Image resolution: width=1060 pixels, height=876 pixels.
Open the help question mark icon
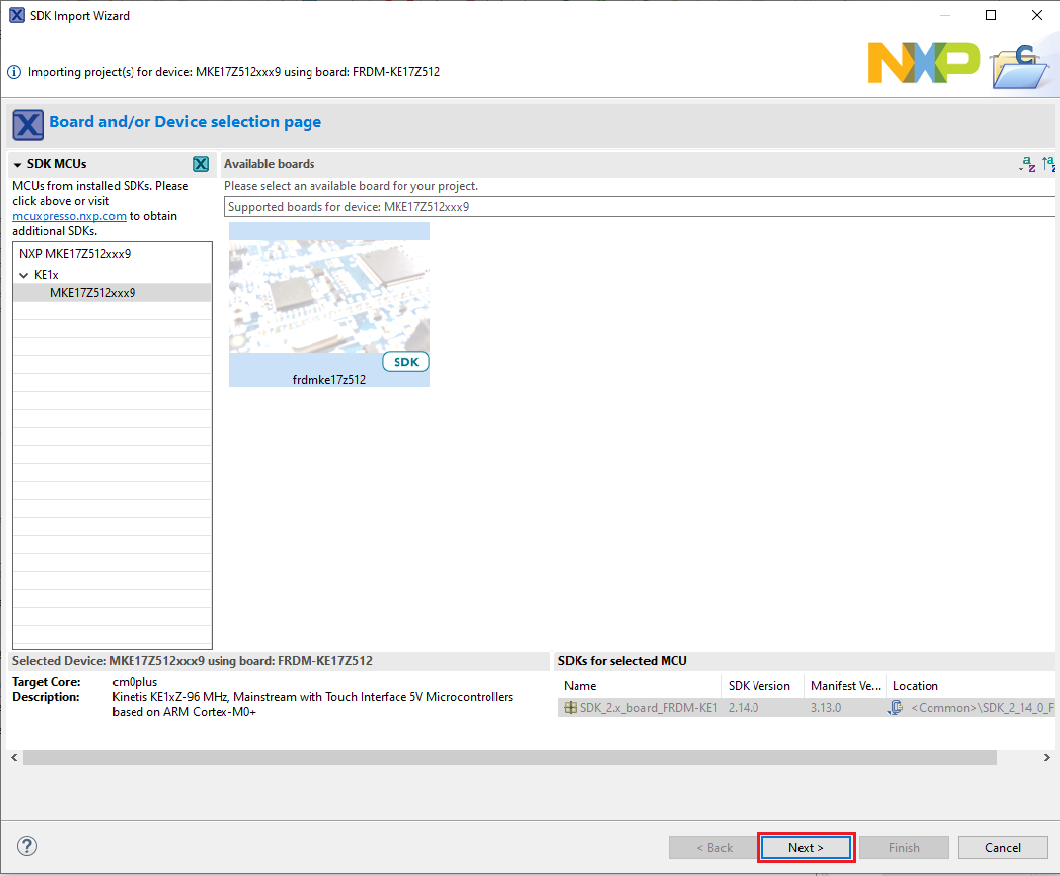[x=27, y=846]
